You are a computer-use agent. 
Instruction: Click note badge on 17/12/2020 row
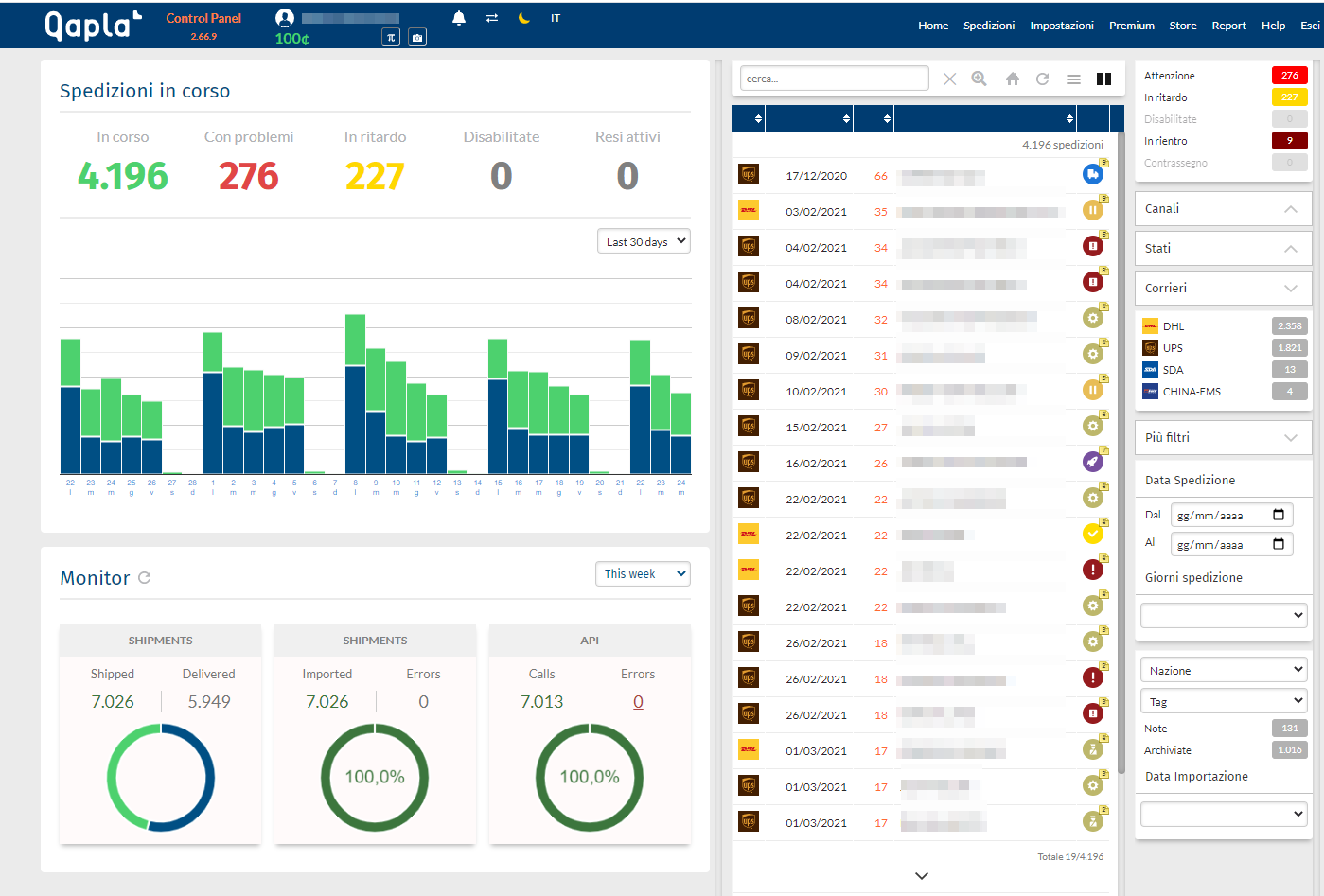click(1104, 163)
